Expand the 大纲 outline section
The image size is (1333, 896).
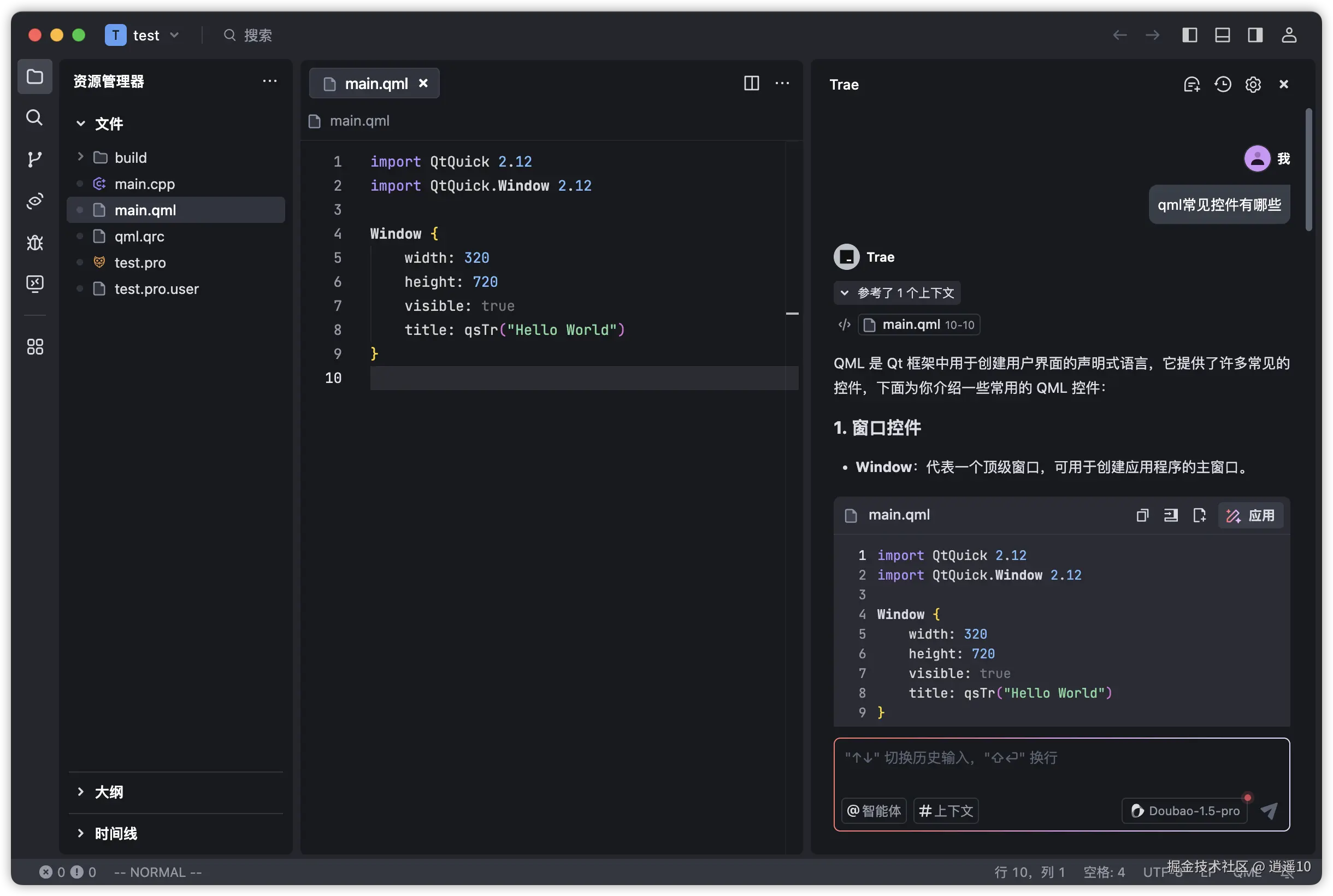tap(109, 792)
